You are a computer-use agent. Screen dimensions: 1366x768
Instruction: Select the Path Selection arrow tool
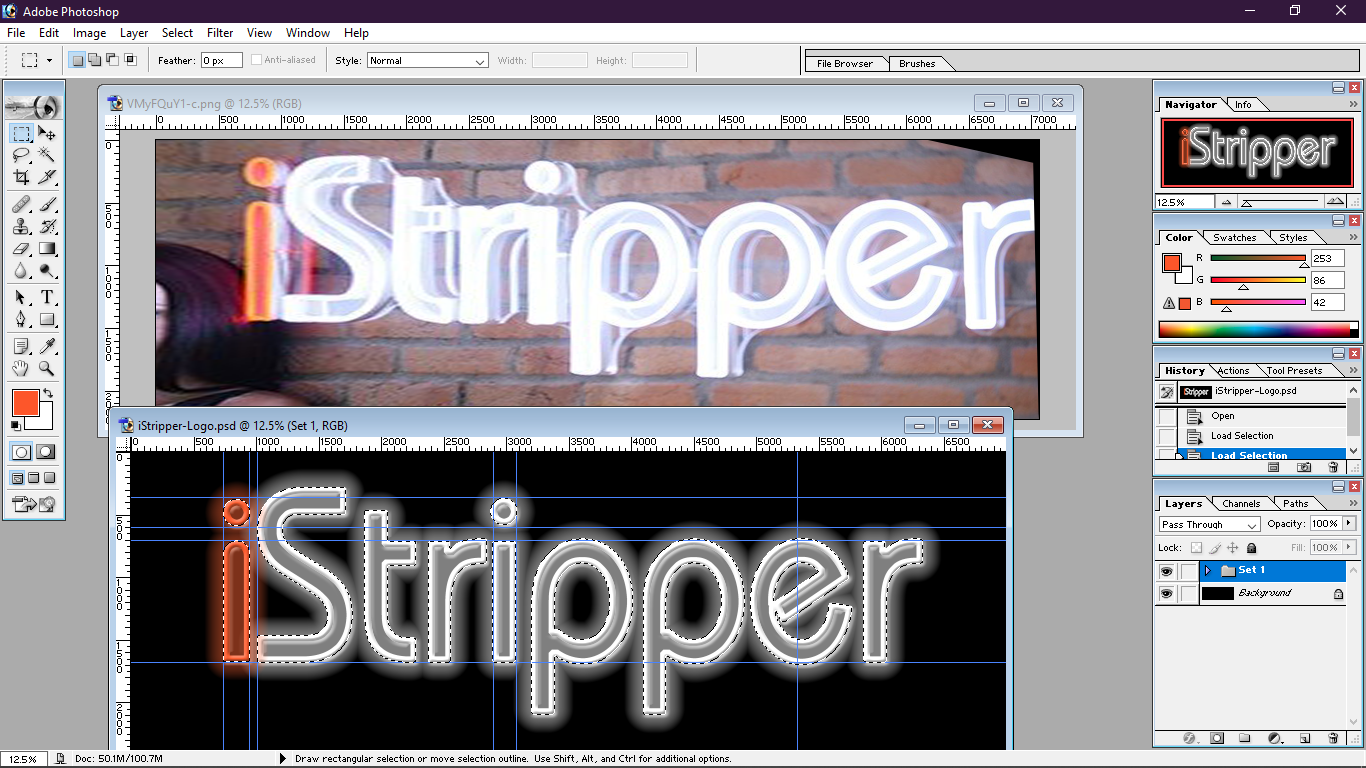[21, 297]
